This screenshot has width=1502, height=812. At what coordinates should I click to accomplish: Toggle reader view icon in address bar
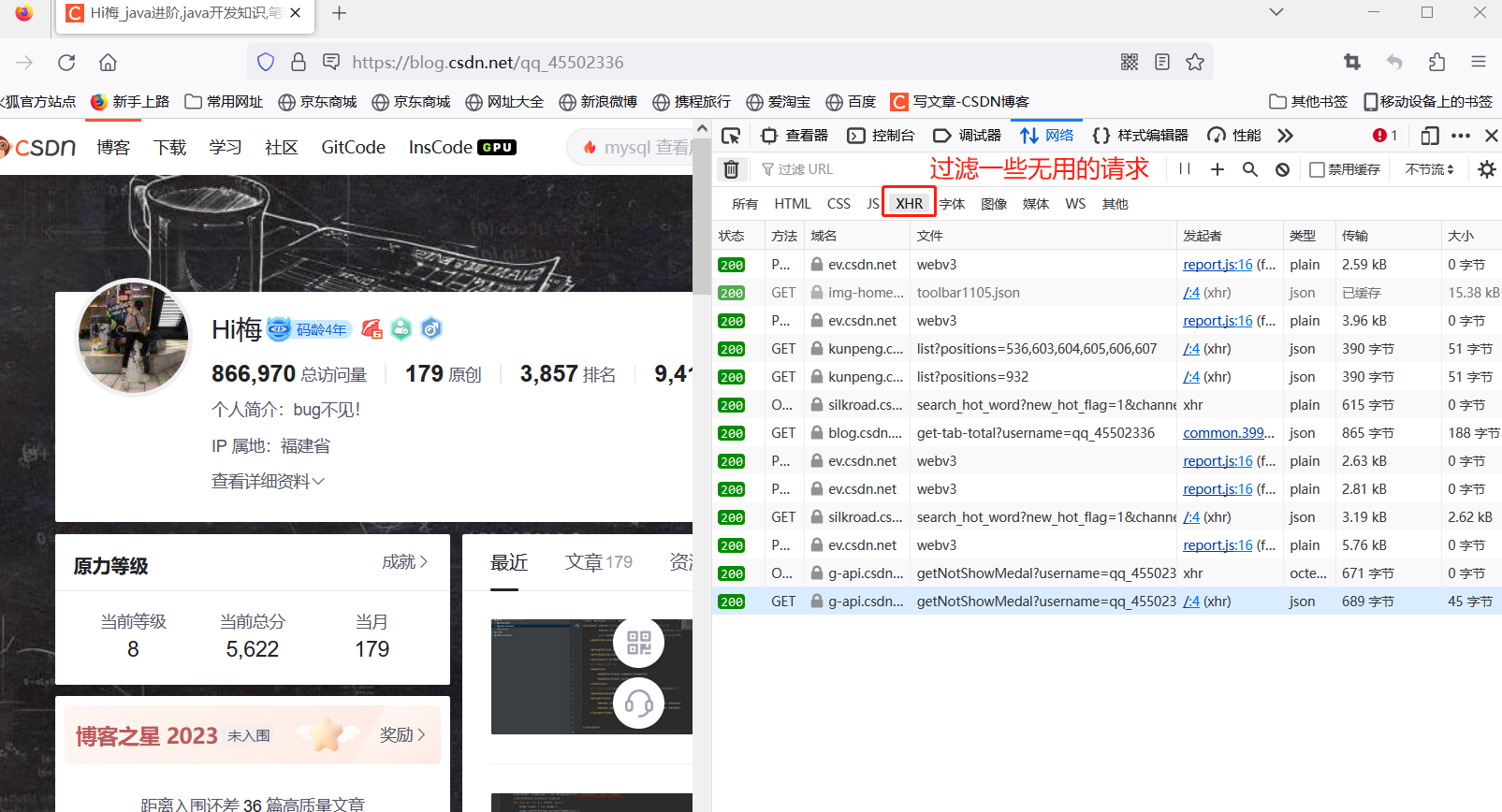coord(1162,63)
